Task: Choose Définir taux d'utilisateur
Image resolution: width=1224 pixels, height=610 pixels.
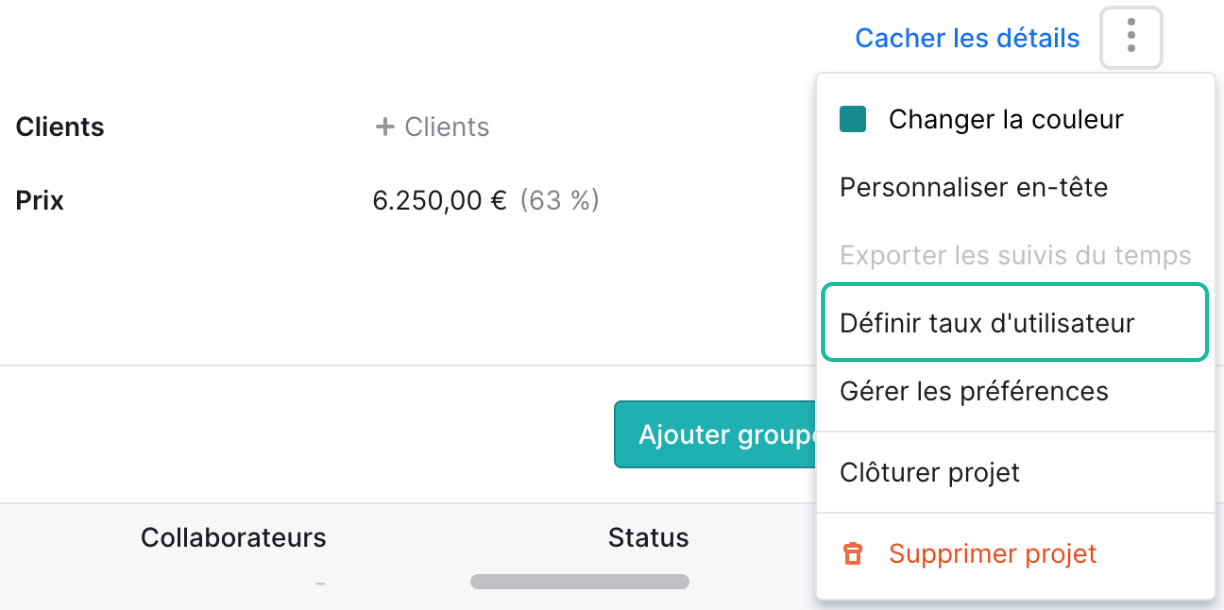Action: (x=987, y=323)
